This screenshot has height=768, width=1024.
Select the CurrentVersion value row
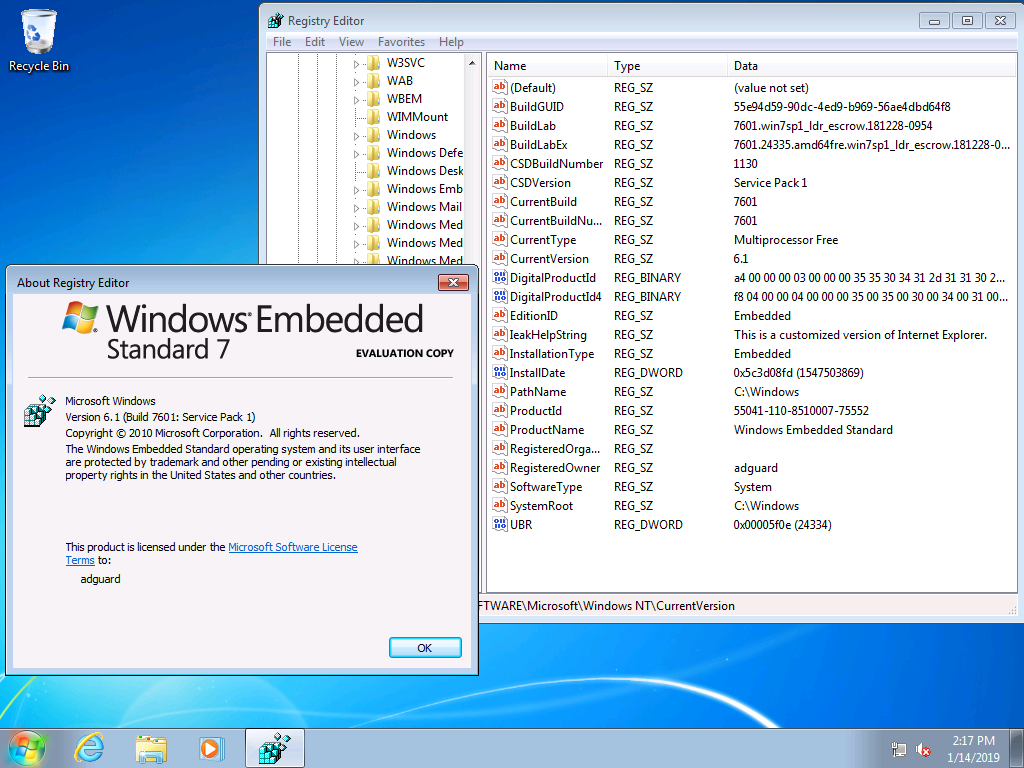point(752,259)
